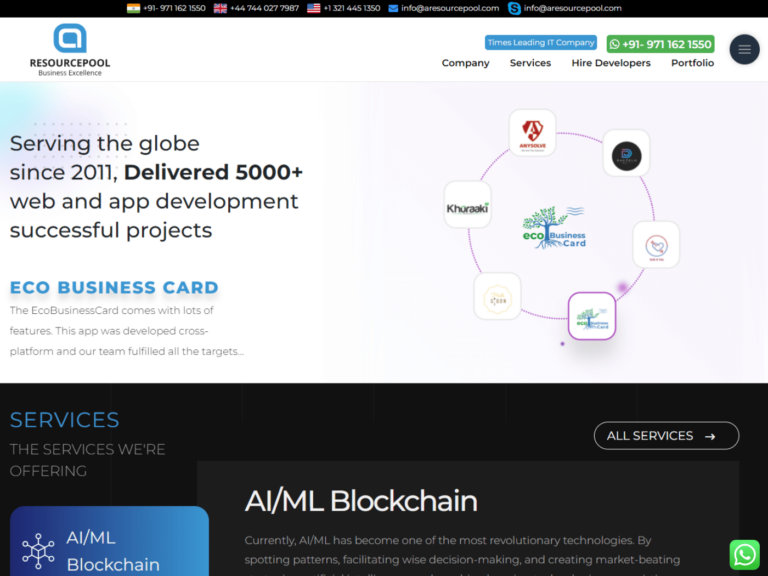
Task: Open the Hire Developers menu
Action: [x=611, y=63]
